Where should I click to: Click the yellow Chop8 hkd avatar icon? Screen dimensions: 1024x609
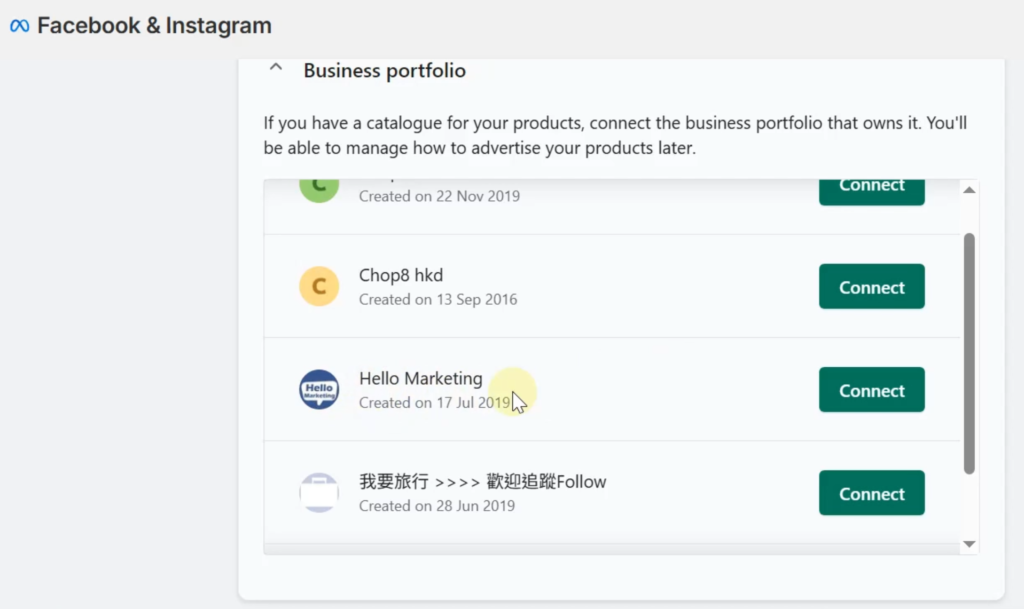pyautogui.click(x=319, y=287)
